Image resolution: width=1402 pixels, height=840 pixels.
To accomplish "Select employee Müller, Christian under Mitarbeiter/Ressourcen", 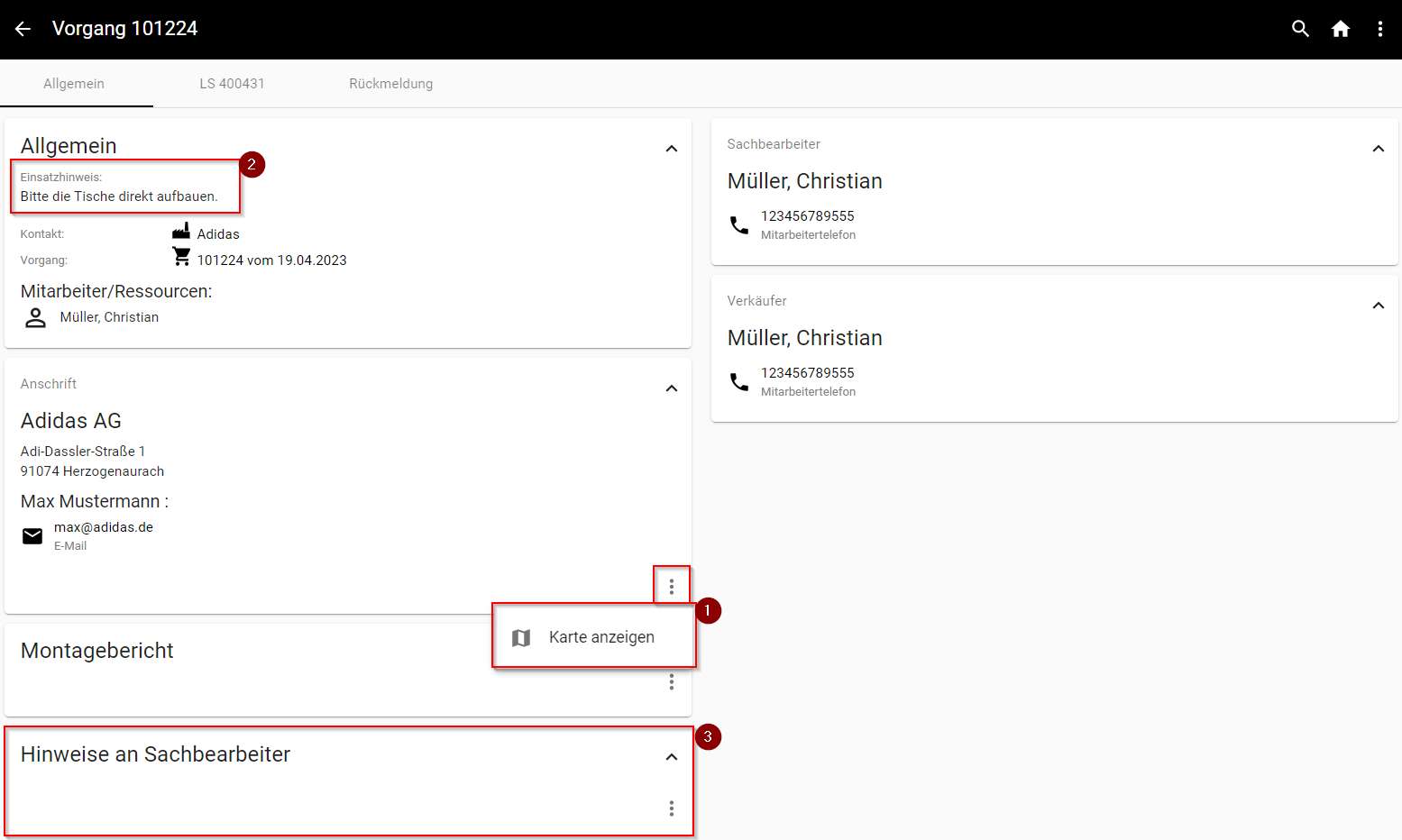I will click(x=109, y=317).
